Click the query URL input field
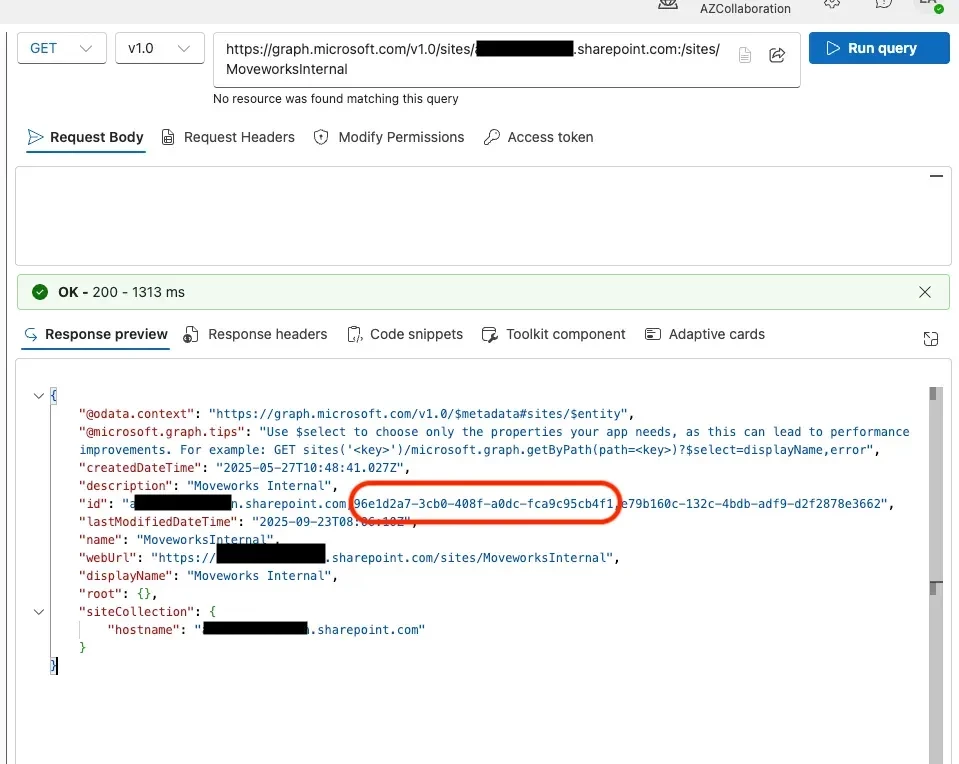The image size is (959, 764). click(506, 59)
